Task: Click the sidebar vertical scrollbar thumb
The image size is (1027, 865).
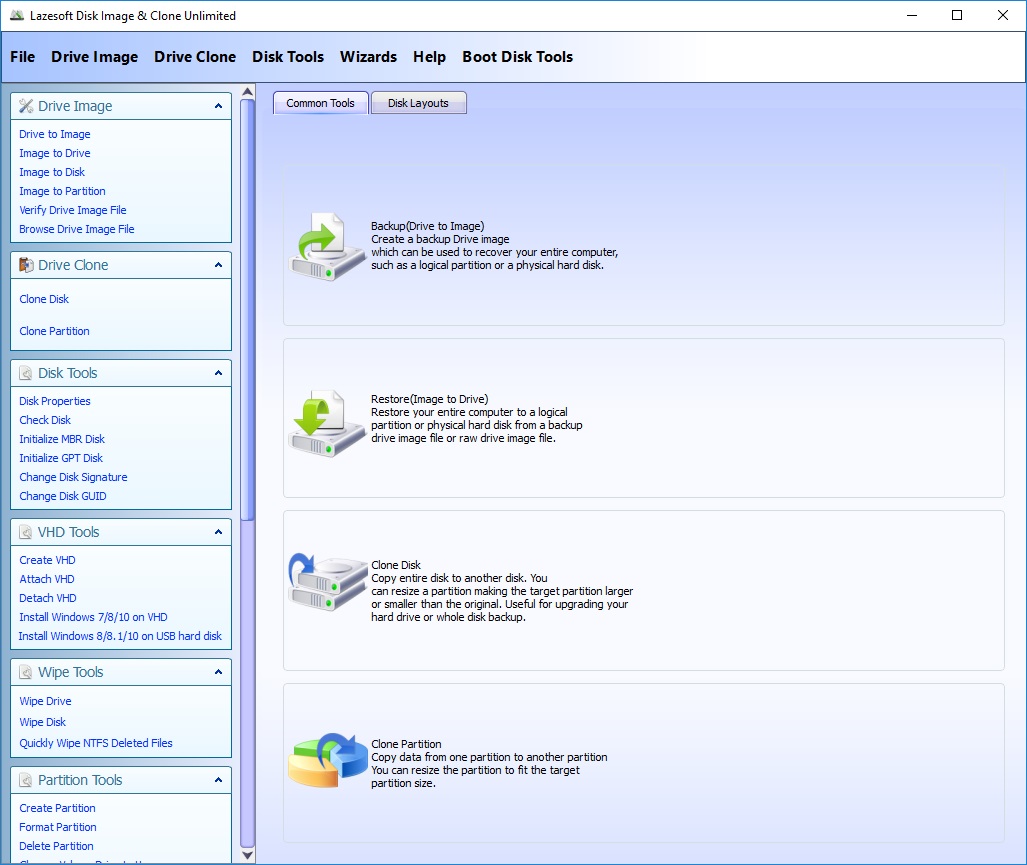Action: point(247,310)
